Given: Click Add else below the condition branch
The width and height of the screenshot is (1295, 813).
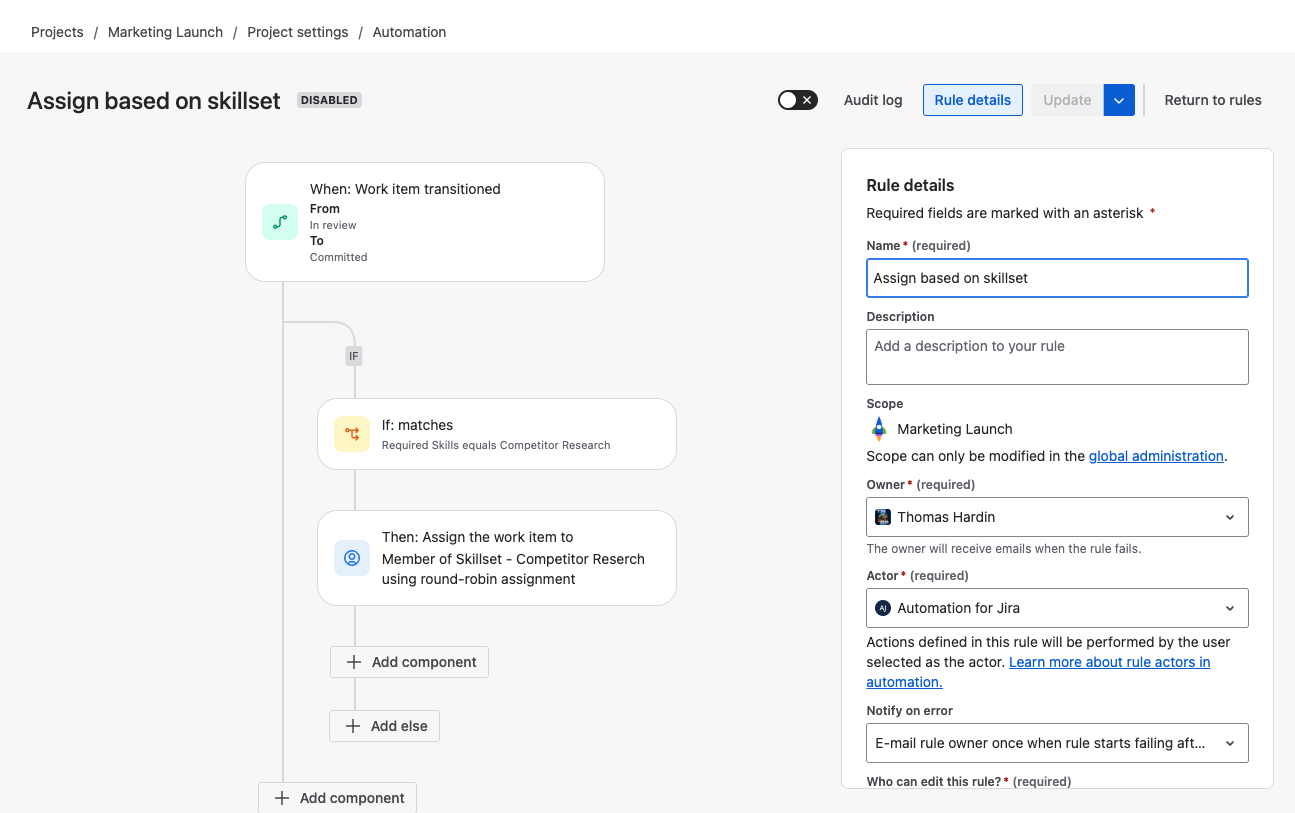Looking at the screenshot, I should (384, 725).
